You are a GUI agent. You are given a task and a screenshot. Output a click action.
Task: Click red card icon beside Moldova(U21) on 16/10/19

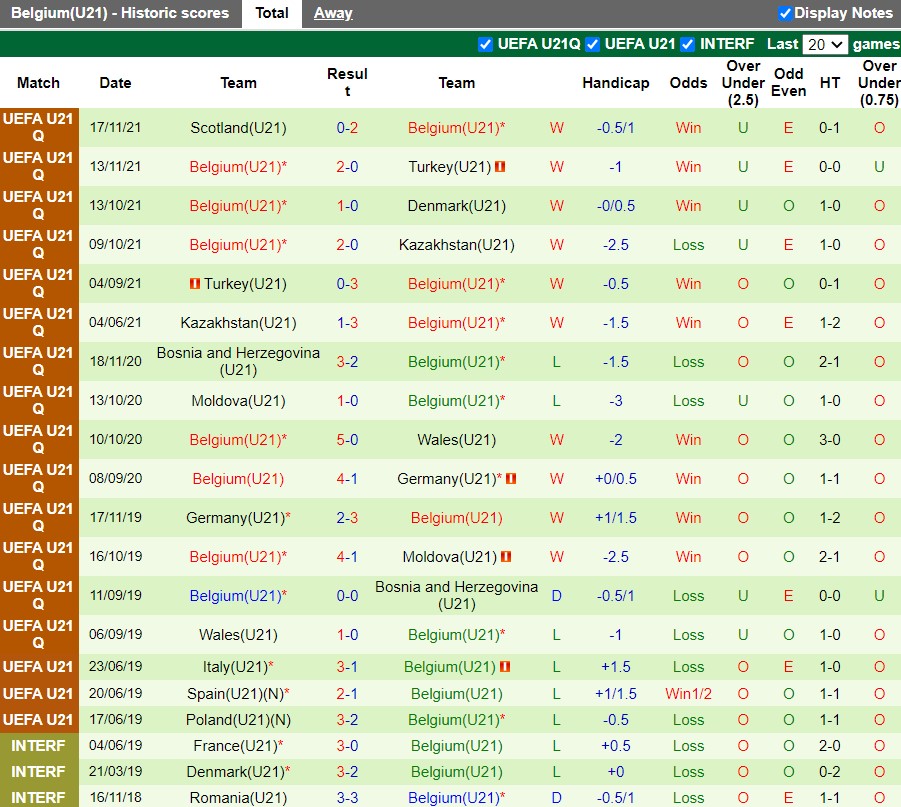506,557
